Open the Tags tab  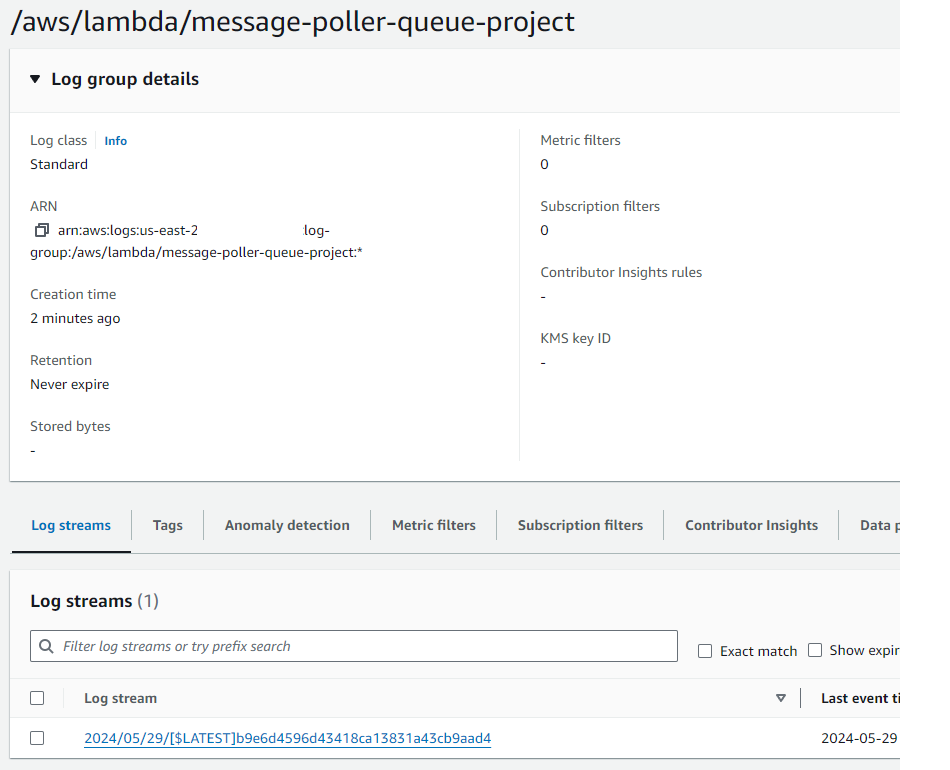168,525
